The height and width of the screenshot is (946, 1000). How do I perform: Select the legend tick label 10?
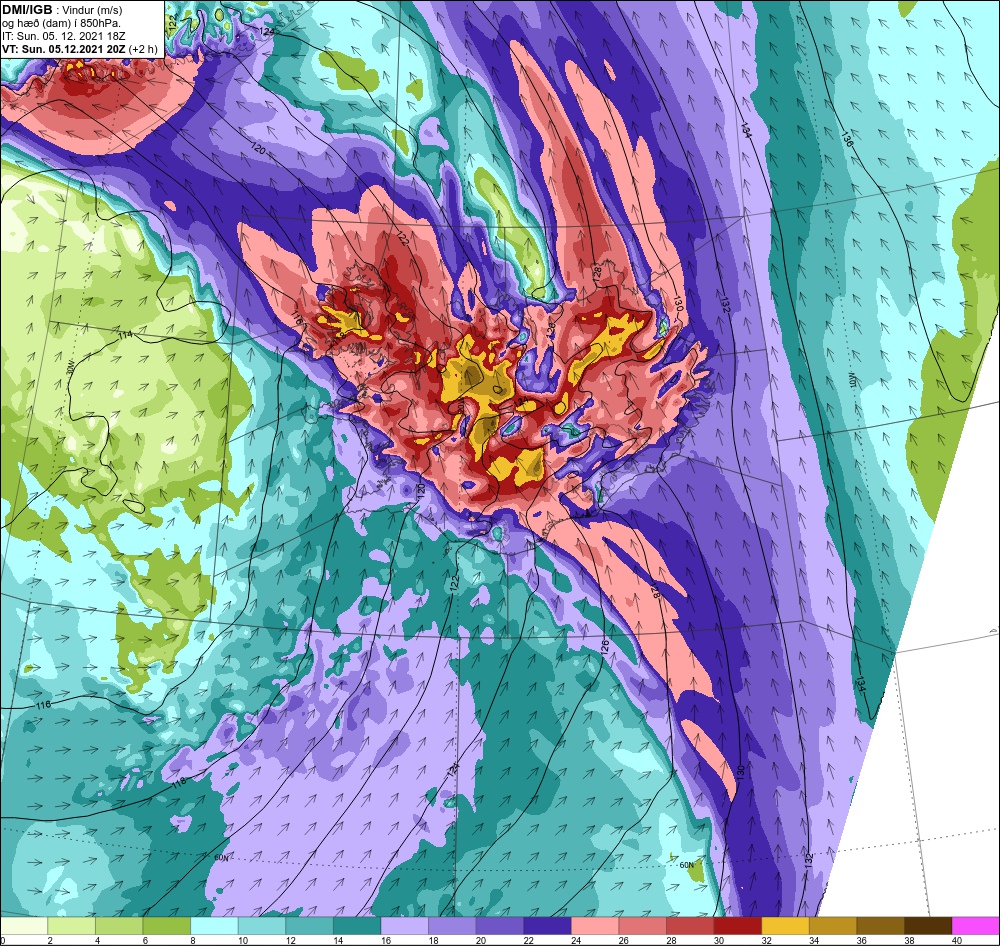point(243,940)
